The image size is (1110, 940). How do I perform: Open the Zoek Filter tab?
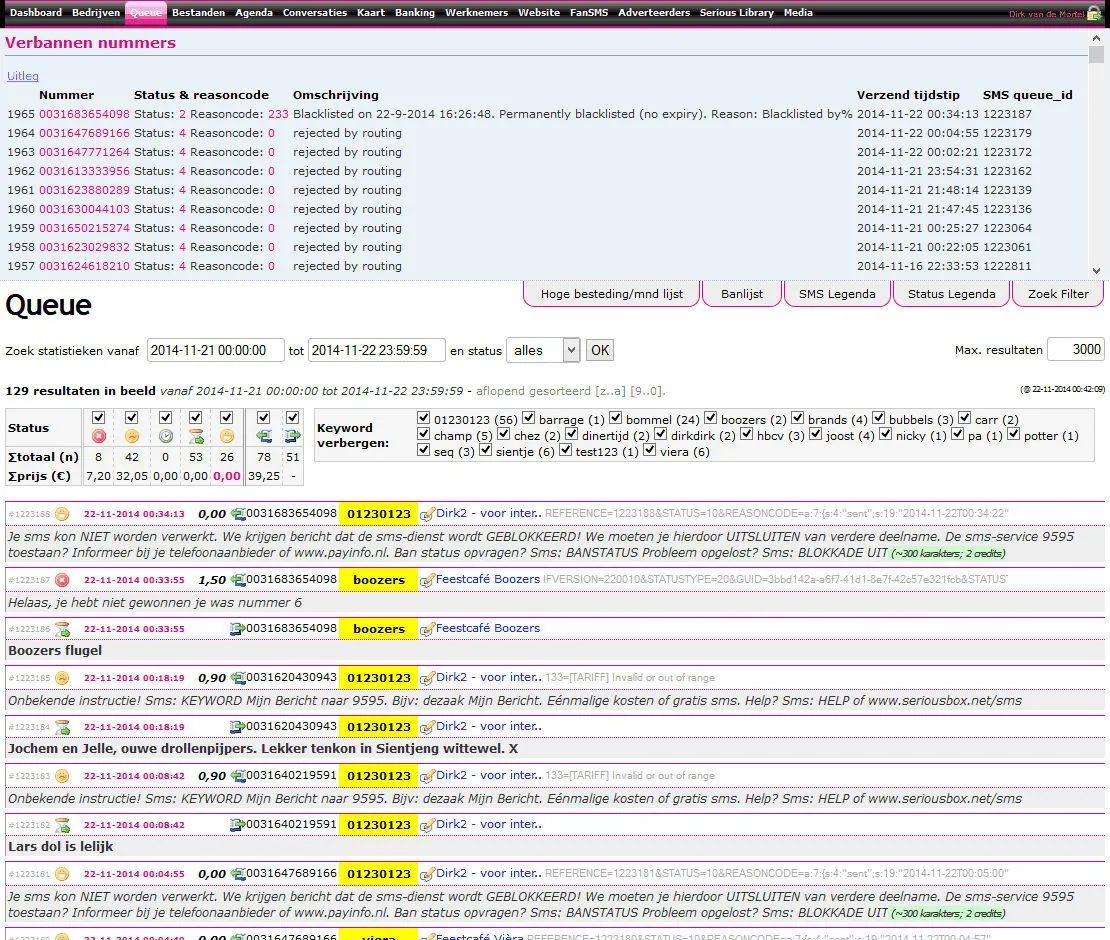coord(1058,294)
